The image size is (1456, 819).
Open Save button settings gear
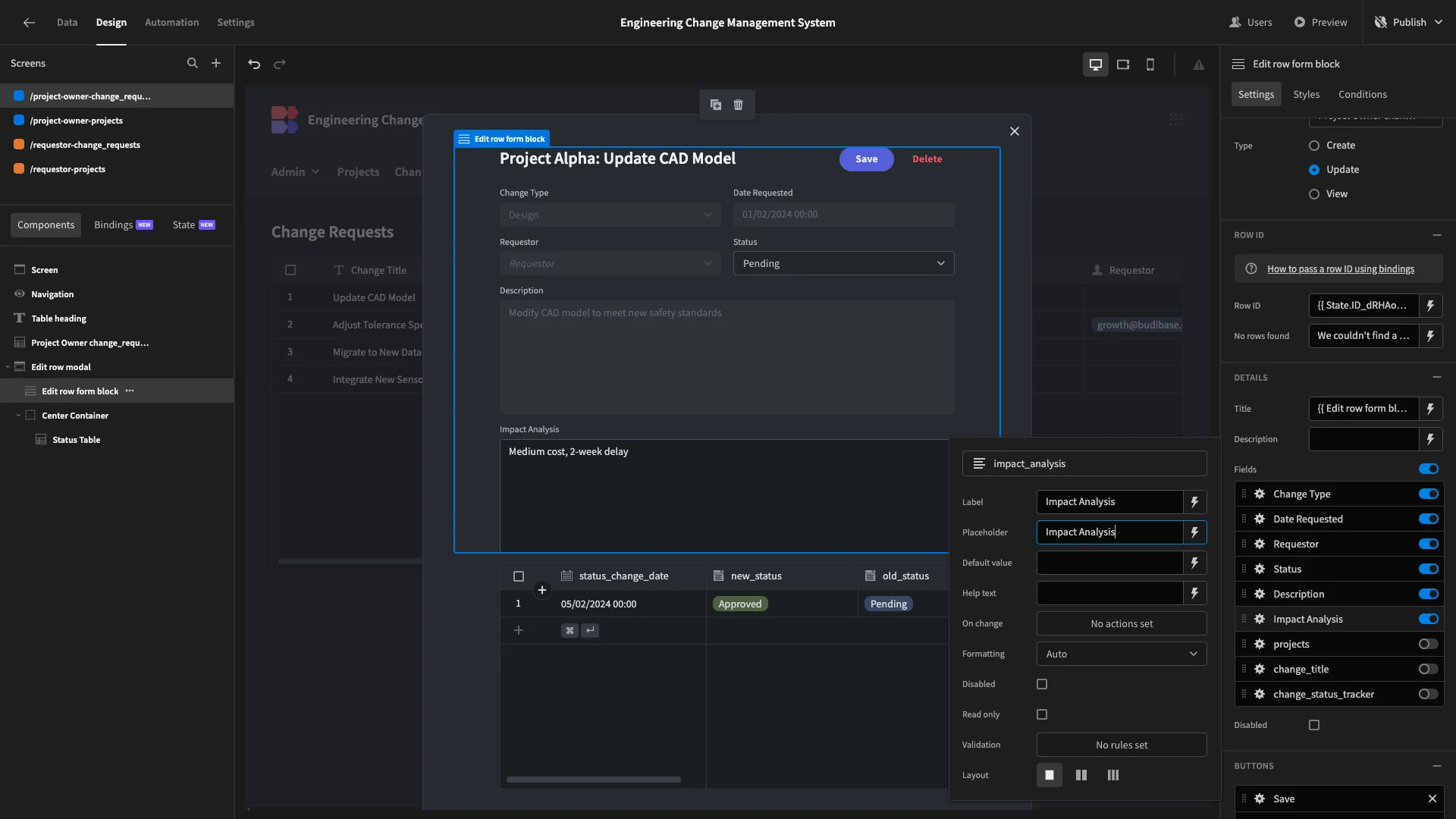[1260, 799]
